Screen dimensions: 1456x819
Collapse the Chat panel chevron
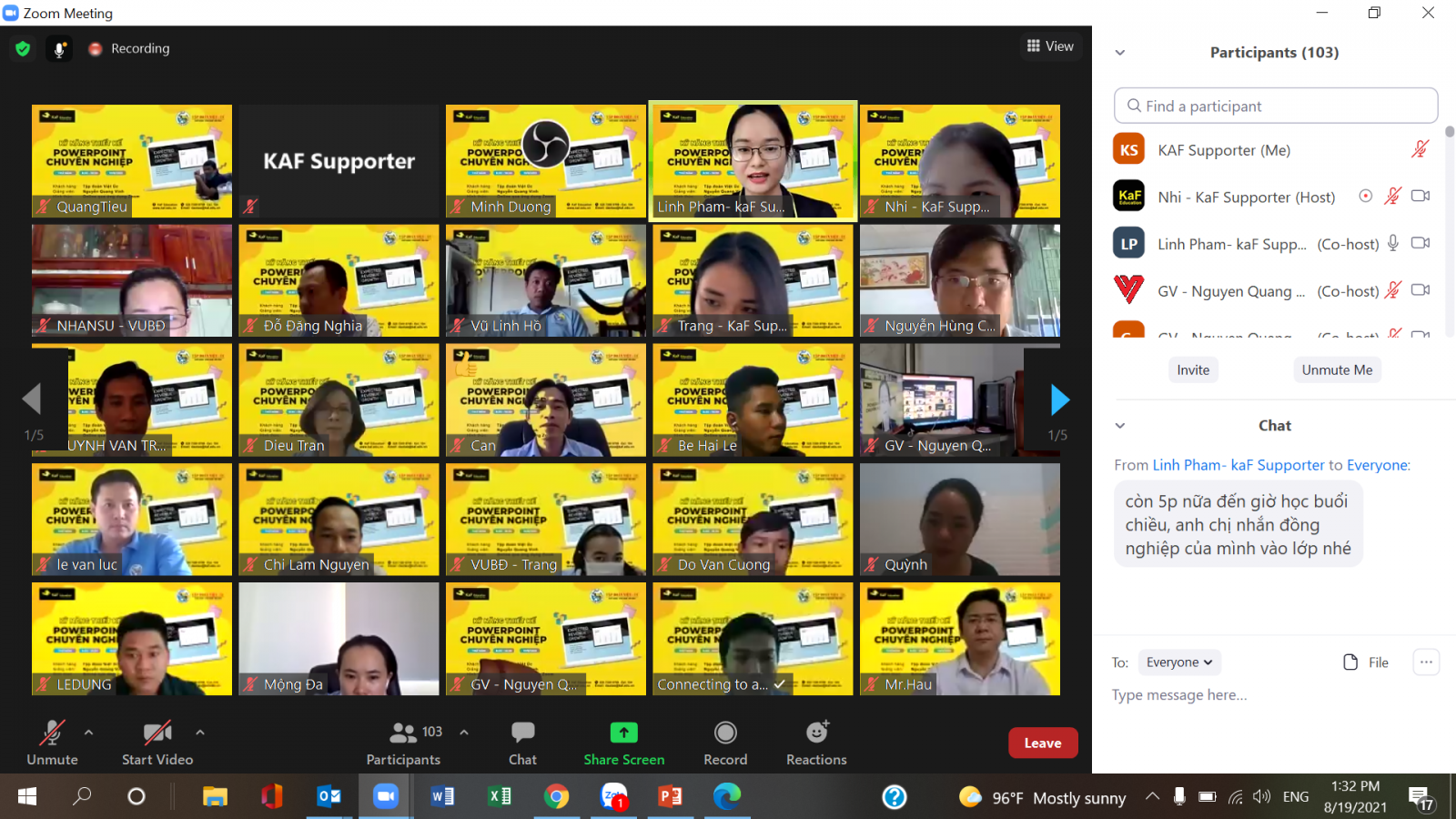point(1120,426)
